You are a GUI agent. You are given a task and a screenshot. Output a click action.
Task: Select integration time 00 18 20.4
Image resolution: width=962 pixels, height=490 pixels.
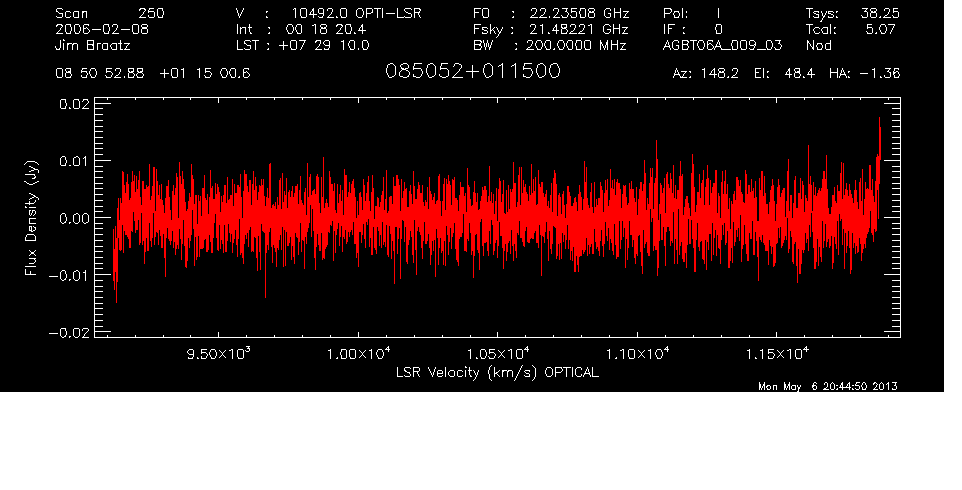pos(326,29)
